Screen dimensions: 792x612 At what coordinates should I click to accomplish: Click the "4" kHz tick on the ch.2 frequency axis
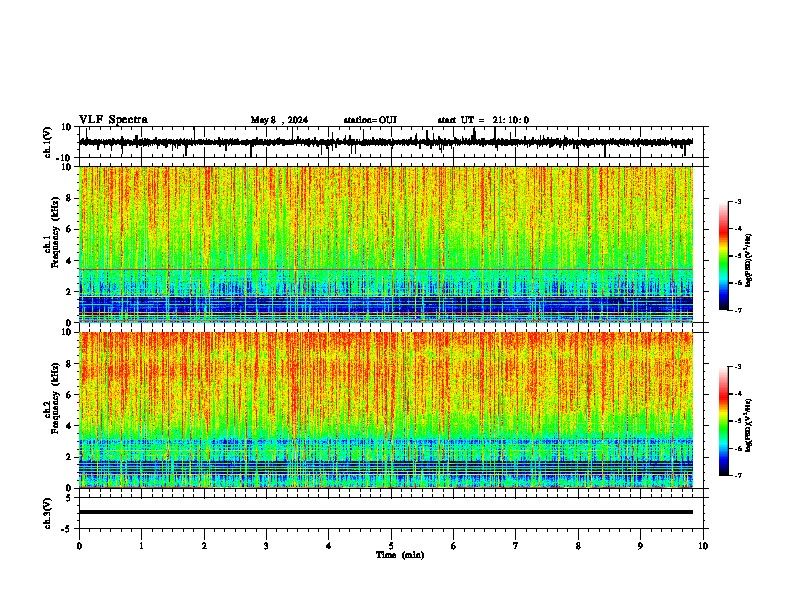[69, 426]
